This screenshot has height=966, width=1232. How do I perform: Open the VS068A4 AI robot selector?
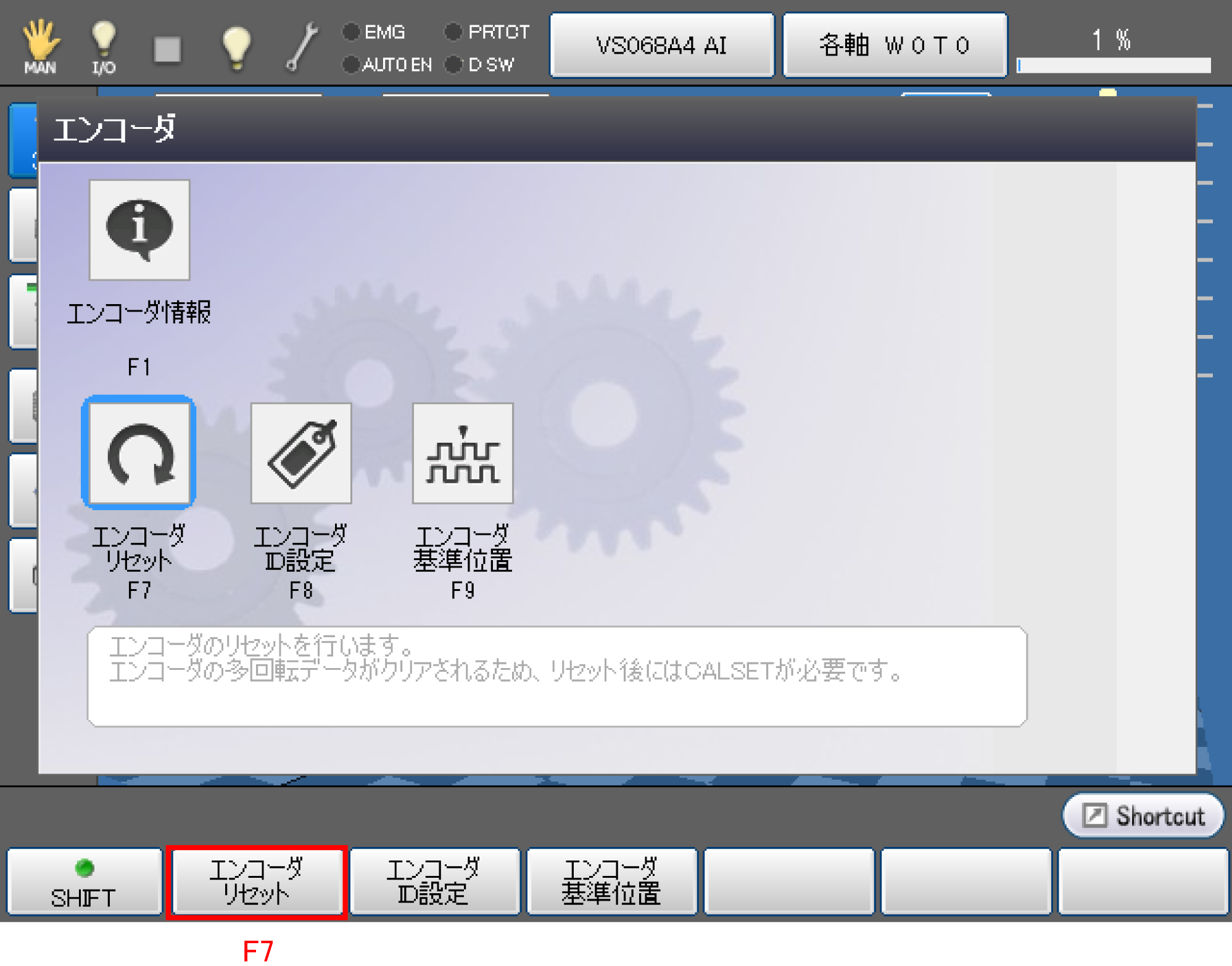click(661, 45)
